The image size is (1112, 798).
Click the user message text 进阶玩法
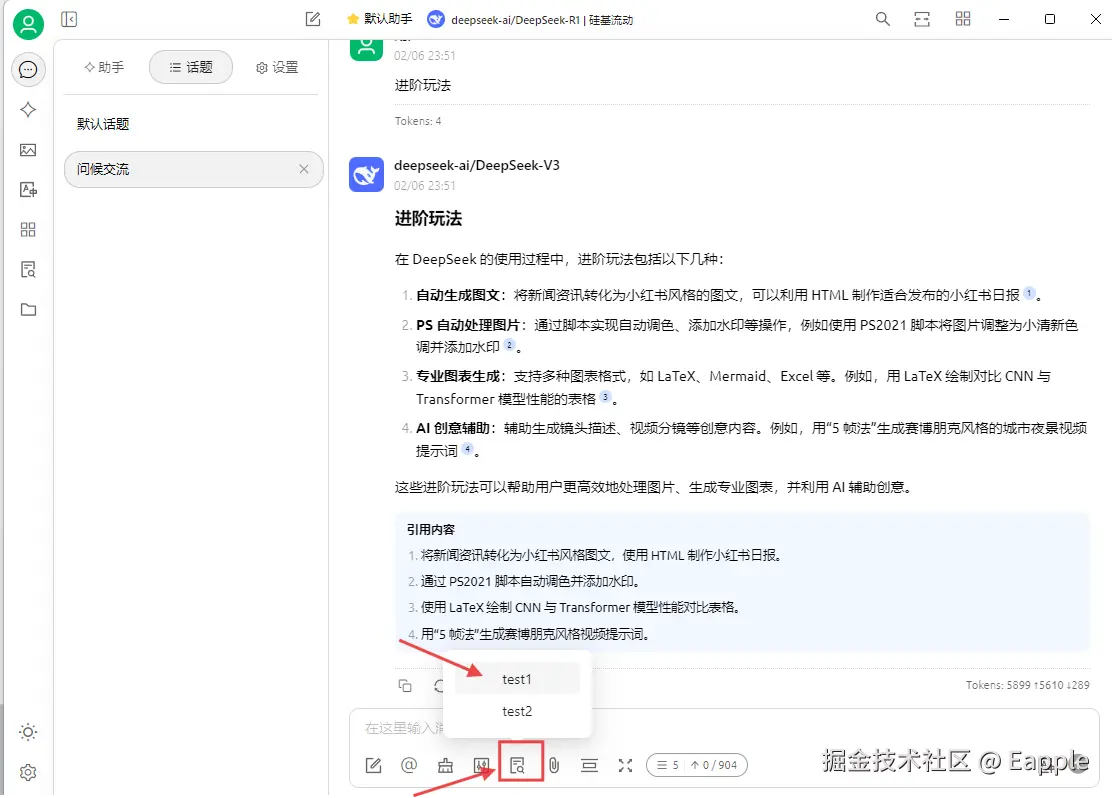click(x=423, y=85)
